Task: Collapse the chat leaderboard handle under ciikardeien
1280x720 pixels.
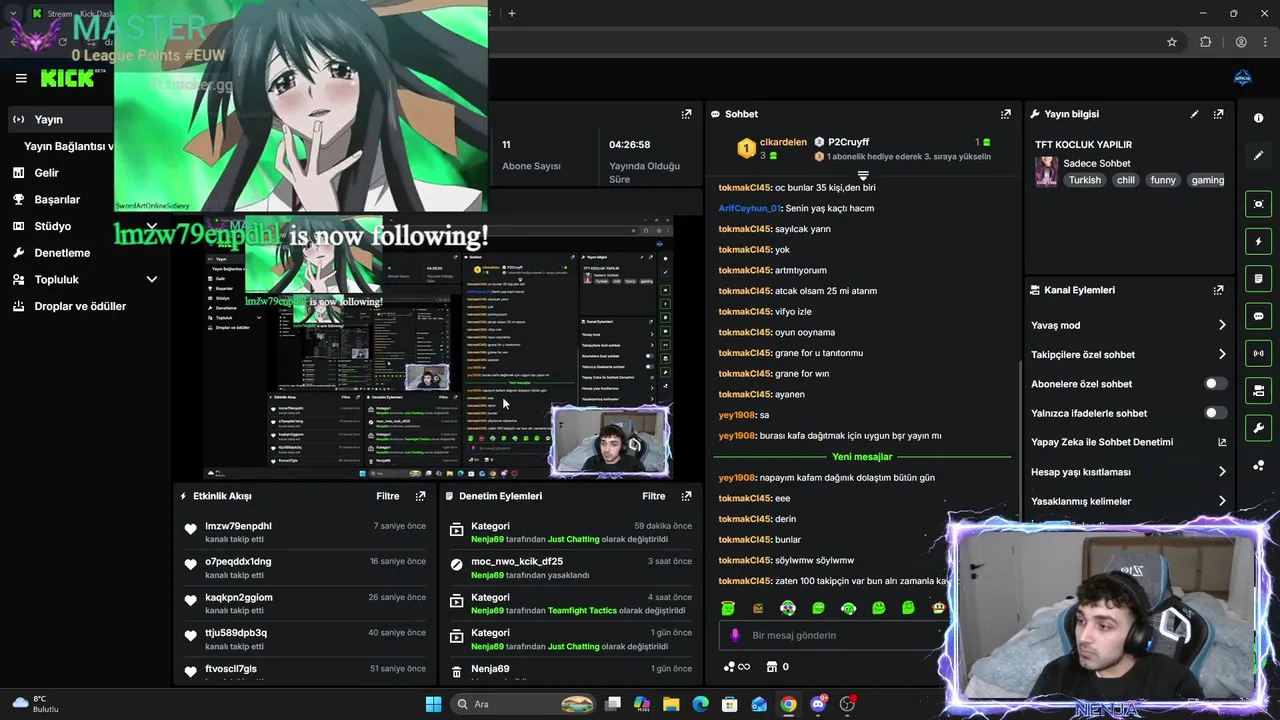Action: 863,175
